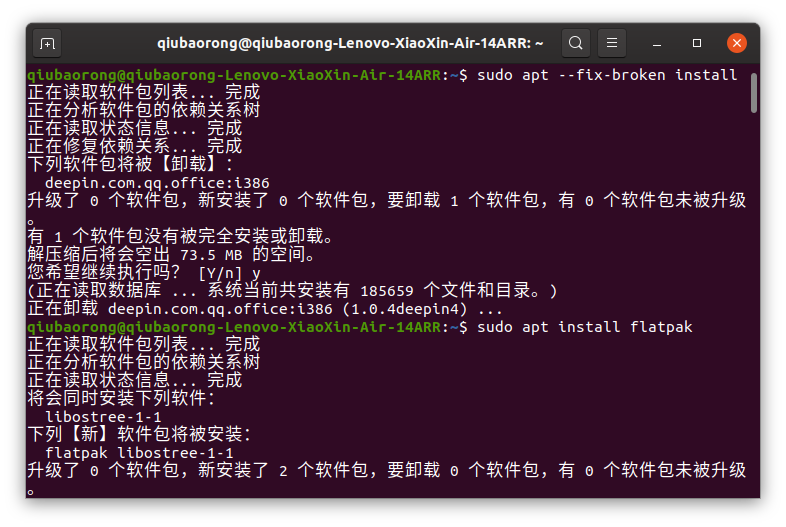Screen dimensions: 786x527
Task: Maximize the terminal window
Action: pyautogui.click(x=697, y=44)
